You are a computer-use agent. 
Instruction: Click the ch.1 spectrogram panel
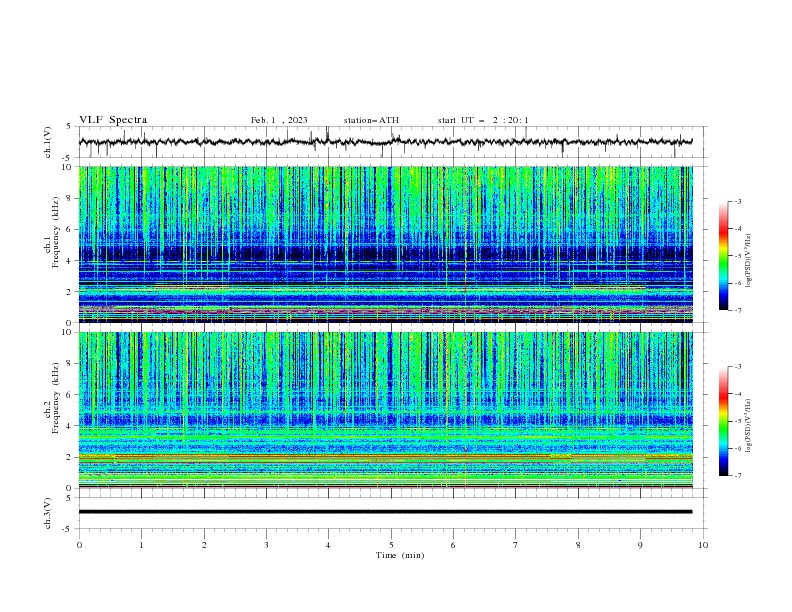385,244
